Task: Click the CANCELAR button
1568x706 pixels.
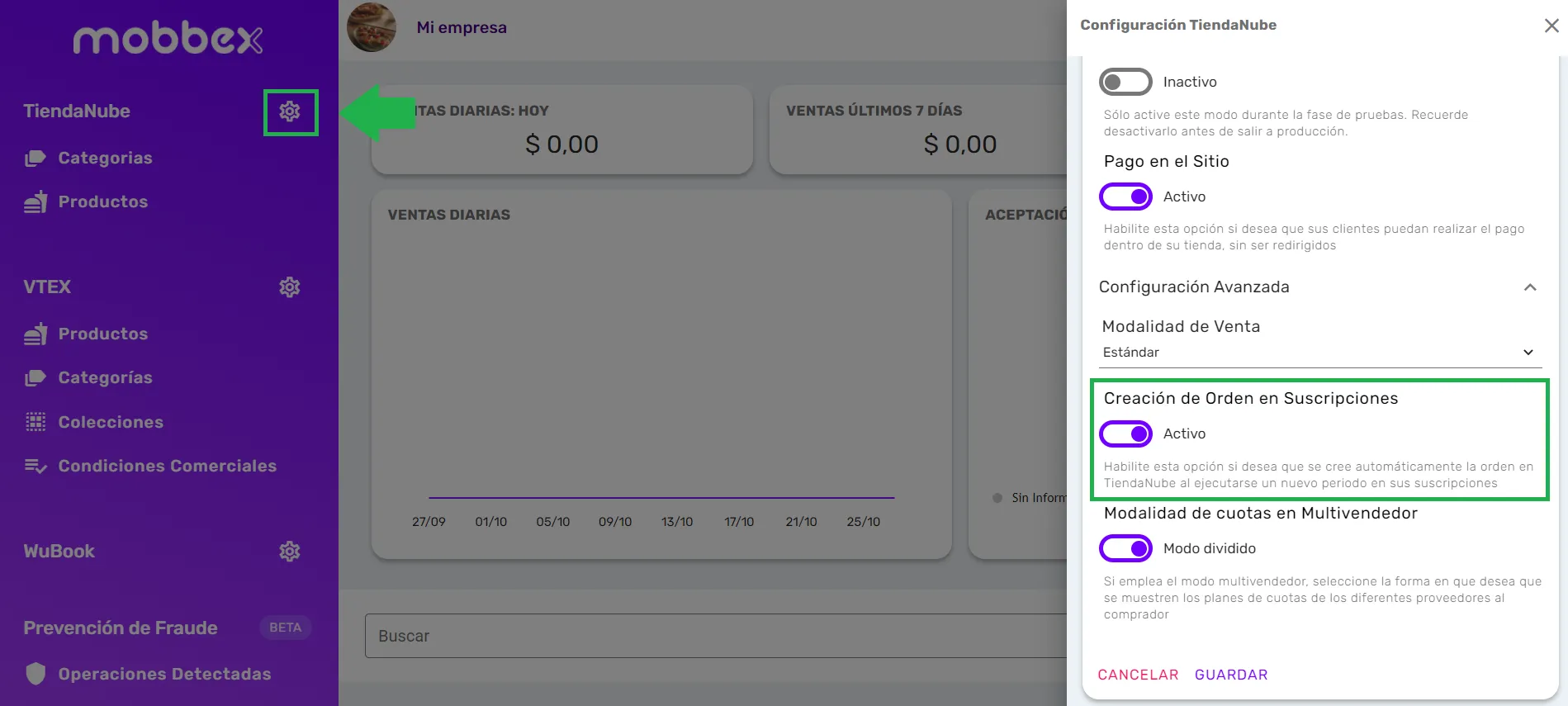Action: [x=1138, y=675]
